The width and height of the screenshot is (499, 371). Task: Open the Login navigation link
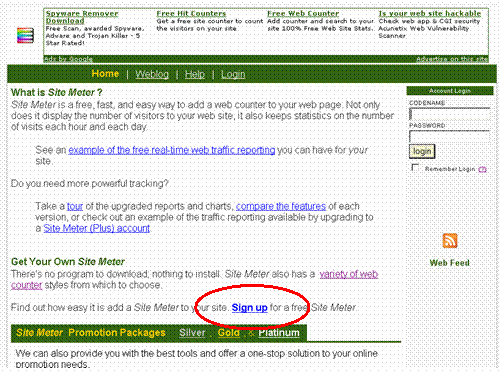click(233, 74)
